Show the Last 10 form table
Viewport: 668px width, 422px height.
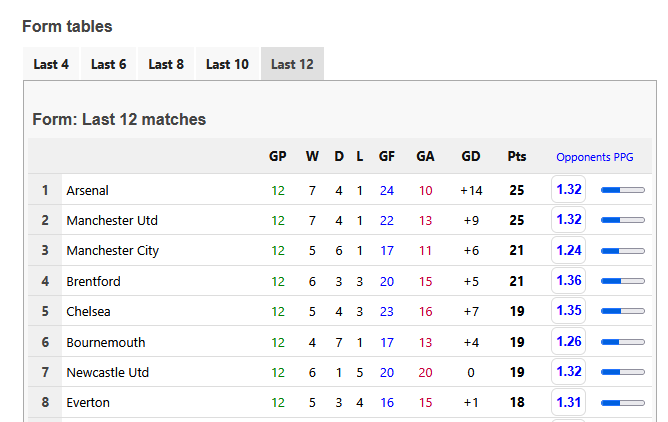pyautogui.click(x=227, y=64)
